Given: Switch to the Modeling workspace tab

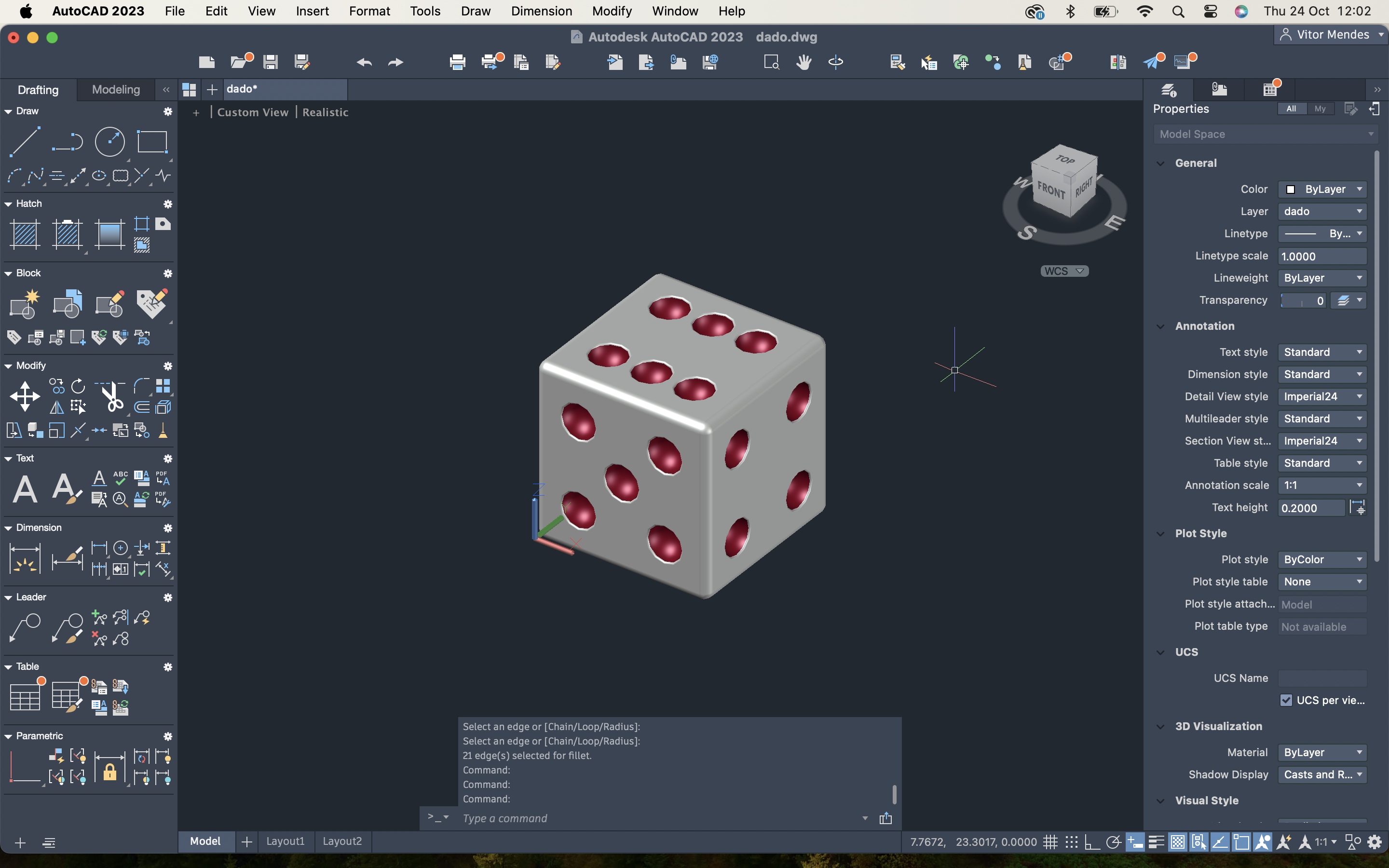Looking at the screenshot, I should point(116,90).
